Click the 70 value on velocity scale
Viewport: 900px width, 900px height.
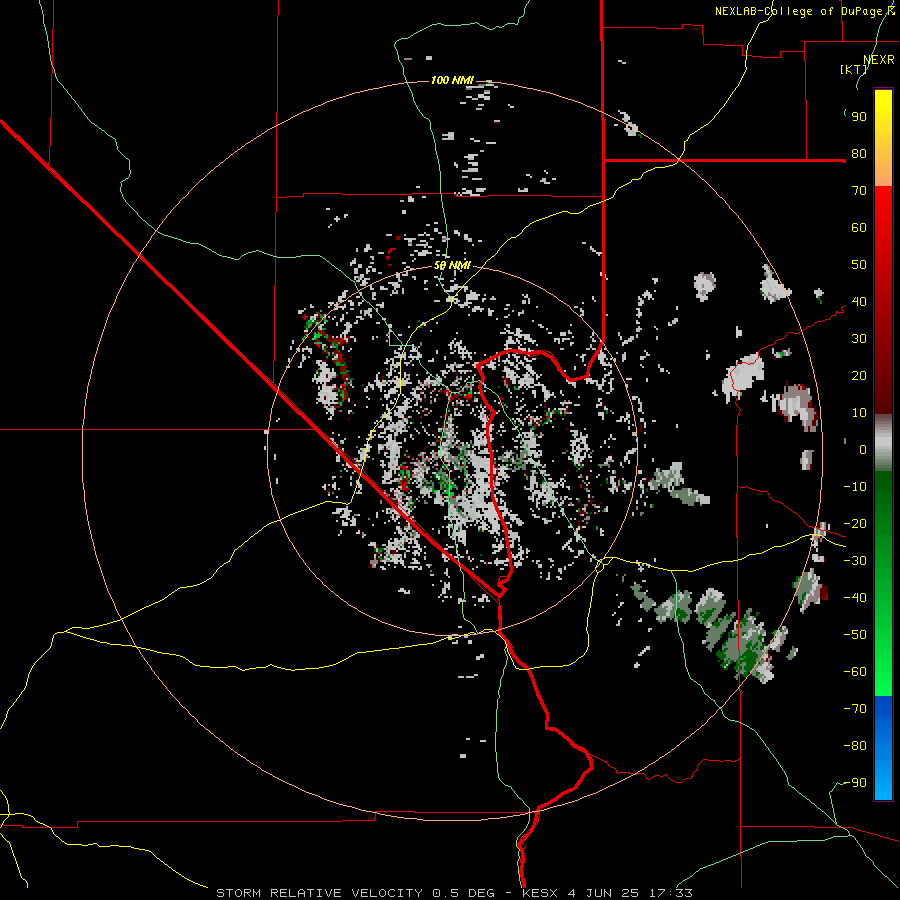(859, 191)
